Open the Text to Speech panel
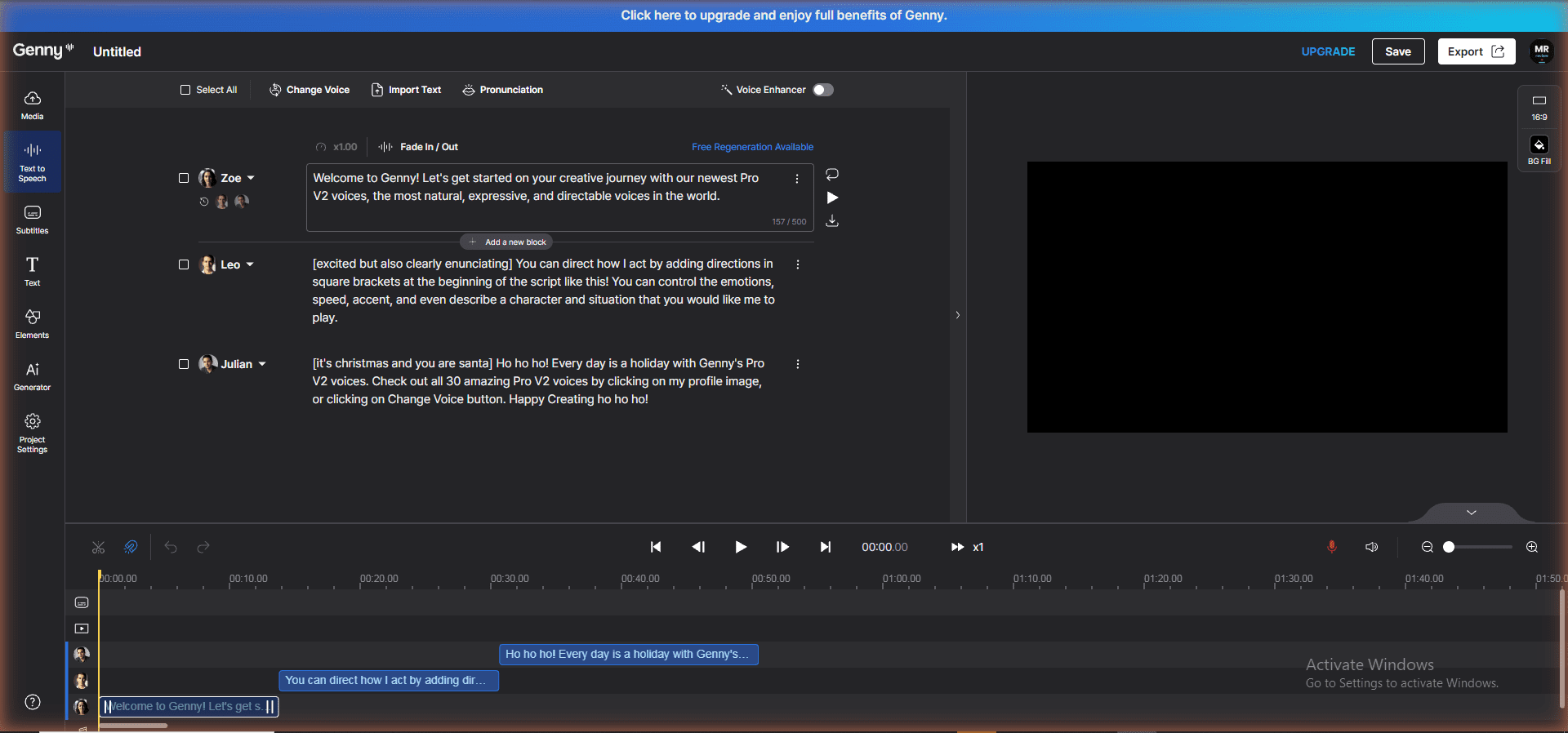Screen dimensions: 1568x733 [x=32, y=162]
